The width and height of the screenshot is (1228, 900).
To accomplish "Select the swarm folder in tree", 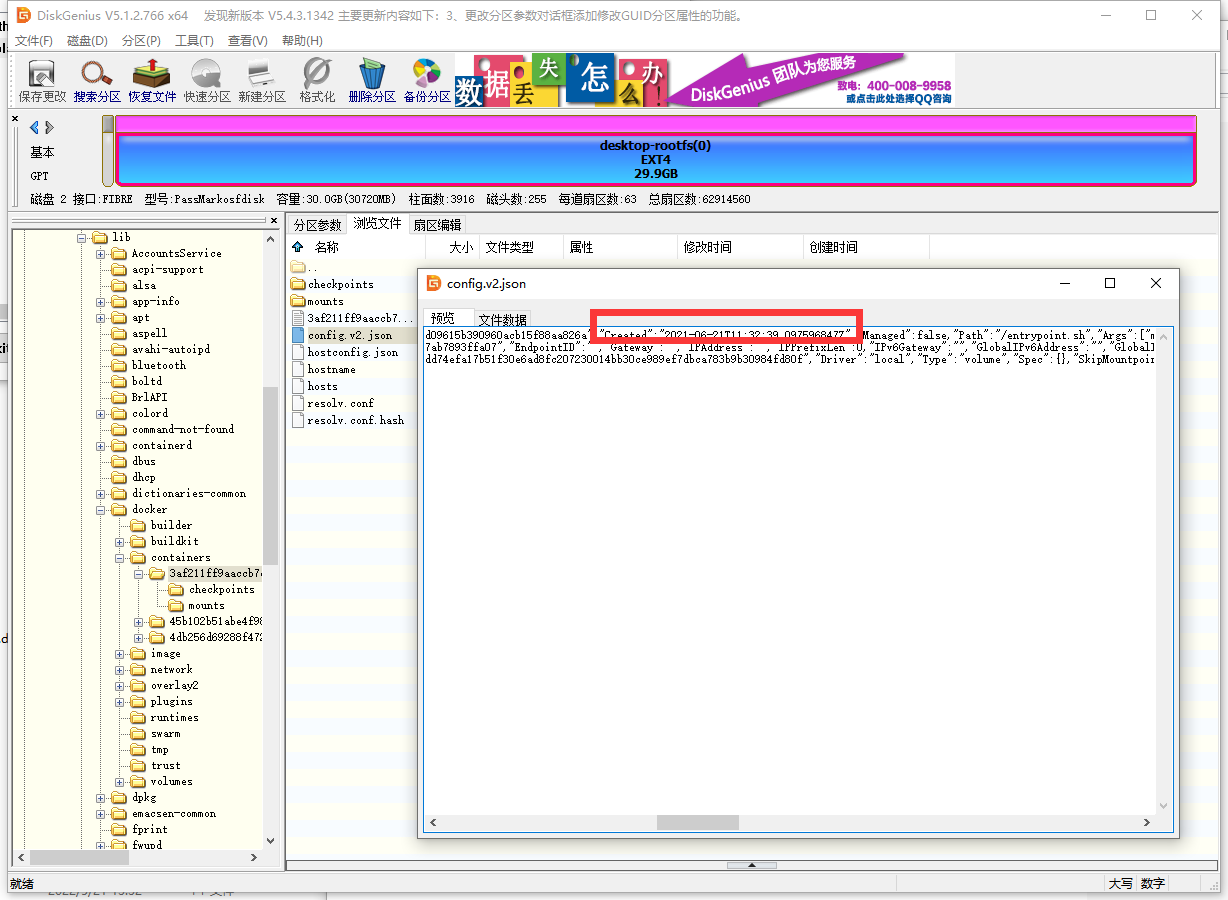I will pos(156,733).
